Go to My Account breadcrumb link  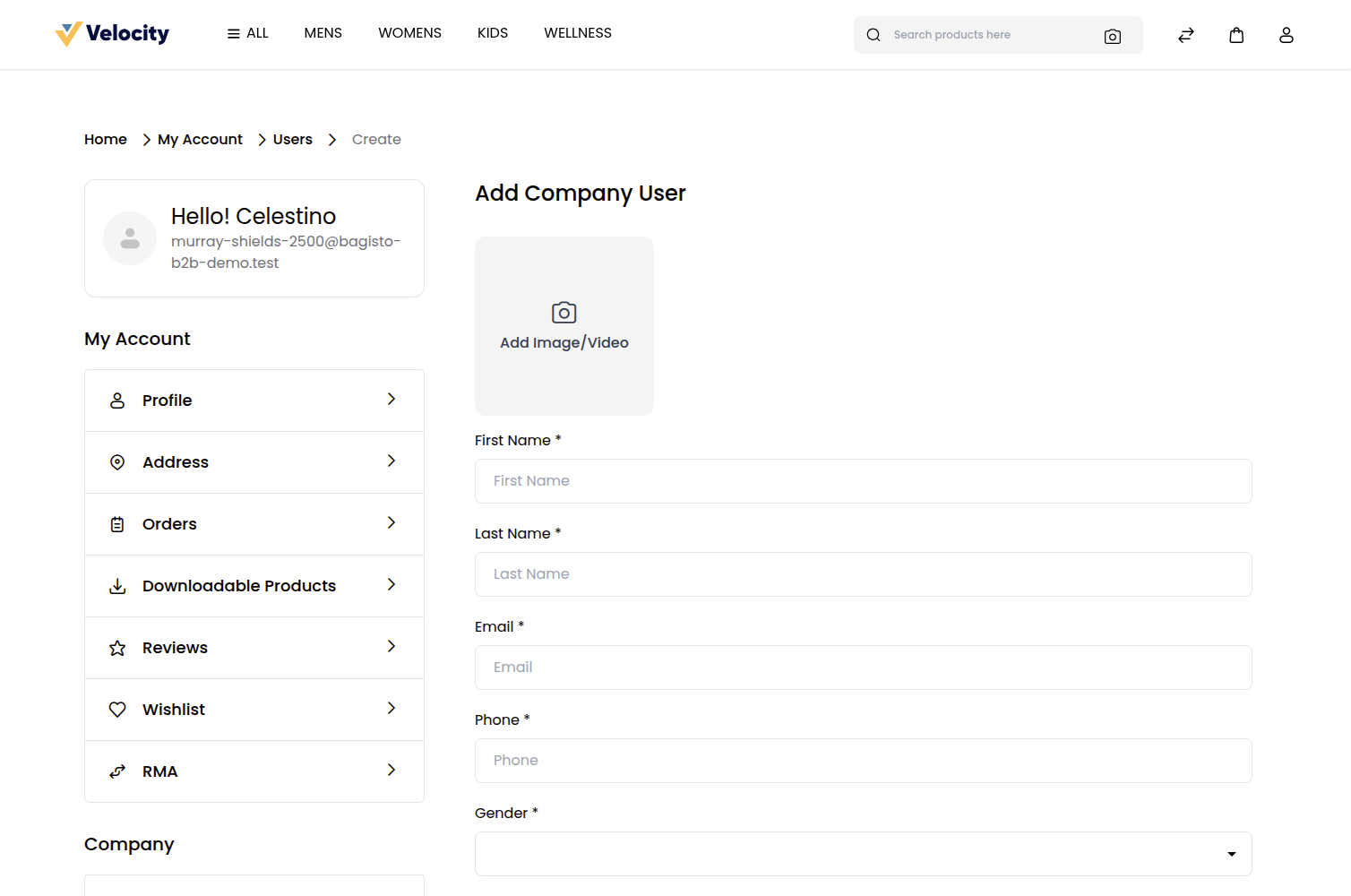(200, 140)
